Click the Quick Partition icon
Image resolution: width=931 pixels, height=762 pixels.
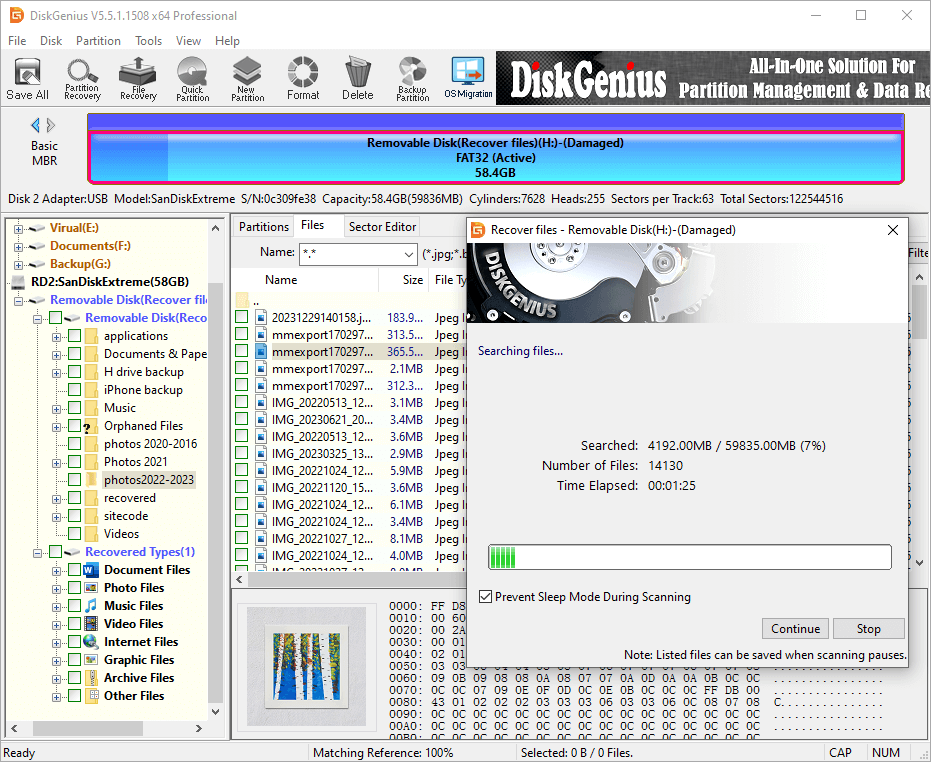pyautogui.click(x=192, y=78)
